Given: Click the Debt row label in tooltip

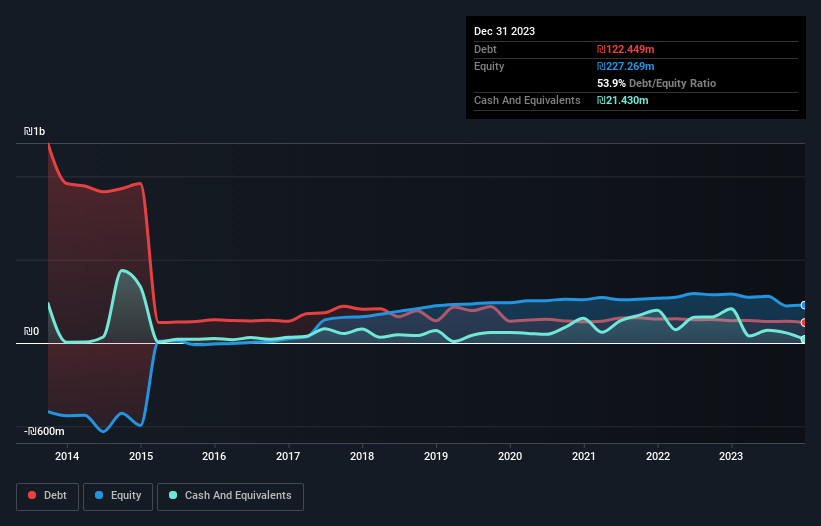Looking at the screenshot, I should [485, 49].
